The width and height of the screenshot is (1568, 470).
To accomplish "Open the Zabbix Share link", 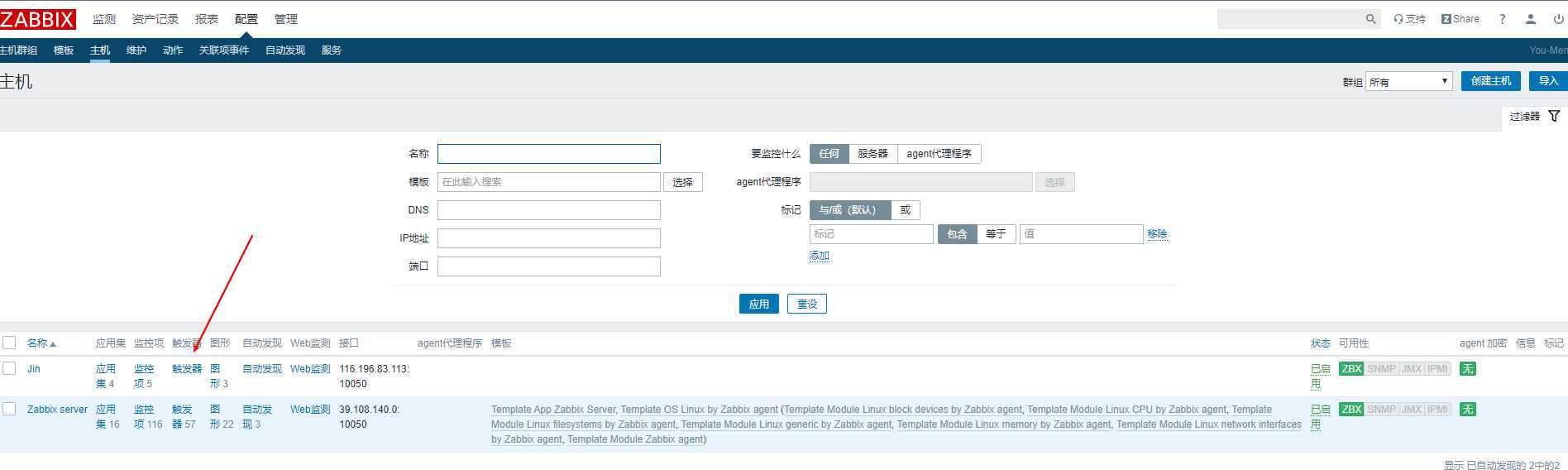I will point(1460,19).
